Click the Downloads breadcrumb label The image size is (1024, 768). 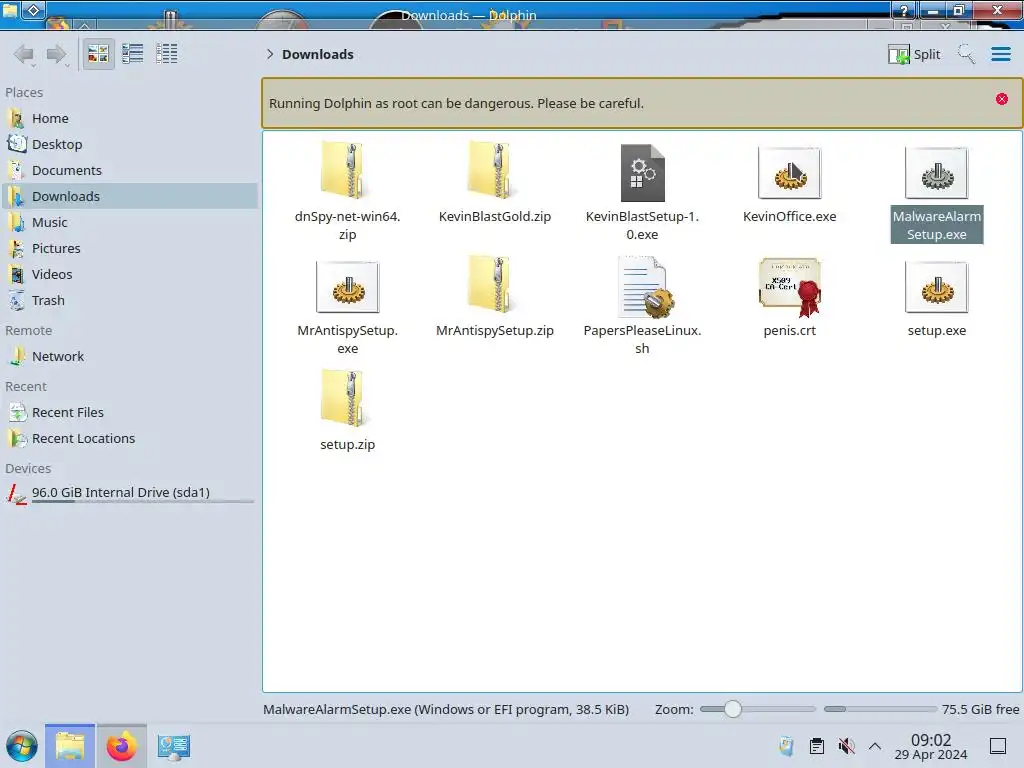[318, 54]
